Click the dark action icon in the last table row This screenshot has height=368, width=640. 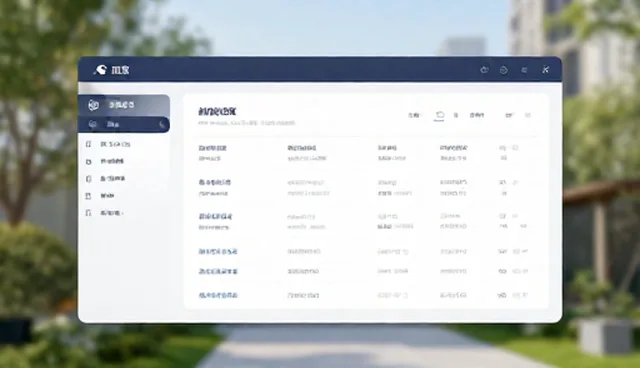pos(502,295)
